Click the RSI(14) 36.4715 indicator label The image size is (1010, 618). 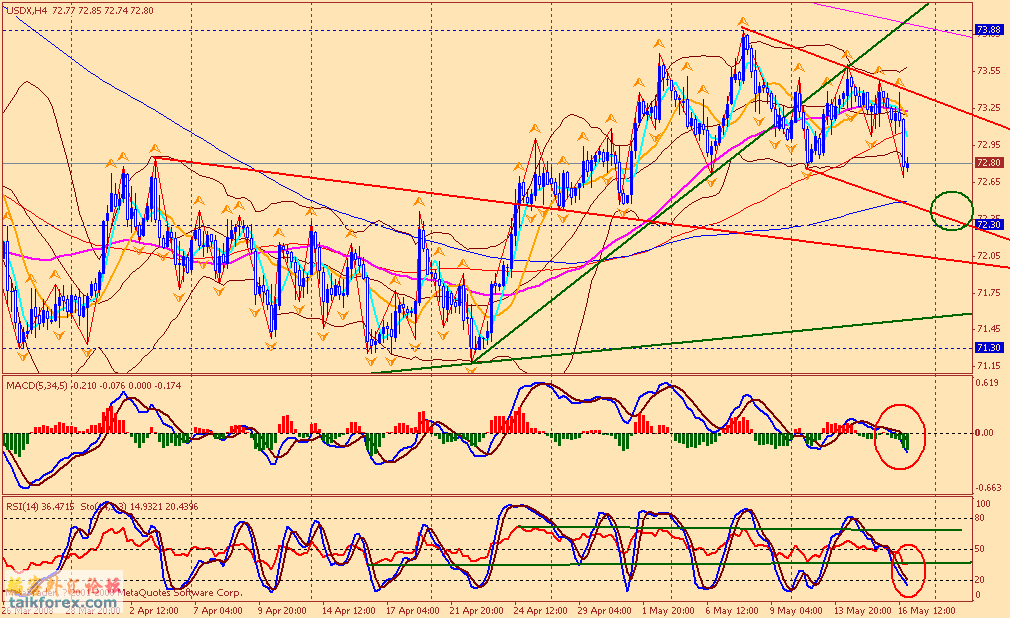point(40,507)
